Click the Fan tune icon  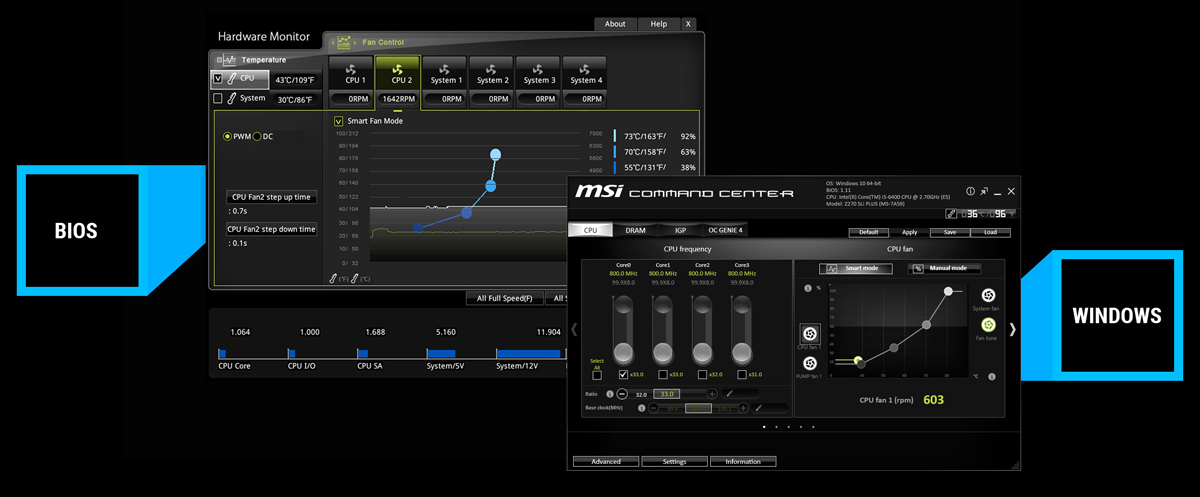(988, 325)
